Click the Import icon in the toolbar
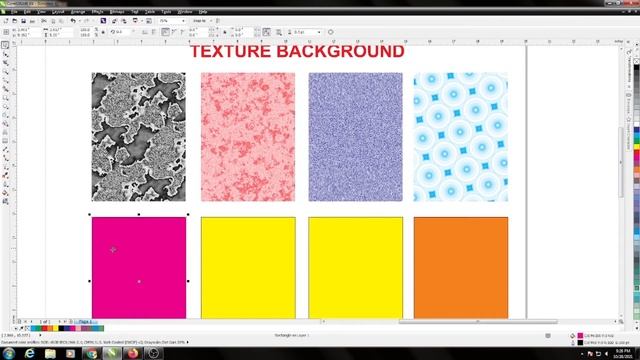The image size is (640, 360). click(x=115, y=21)
